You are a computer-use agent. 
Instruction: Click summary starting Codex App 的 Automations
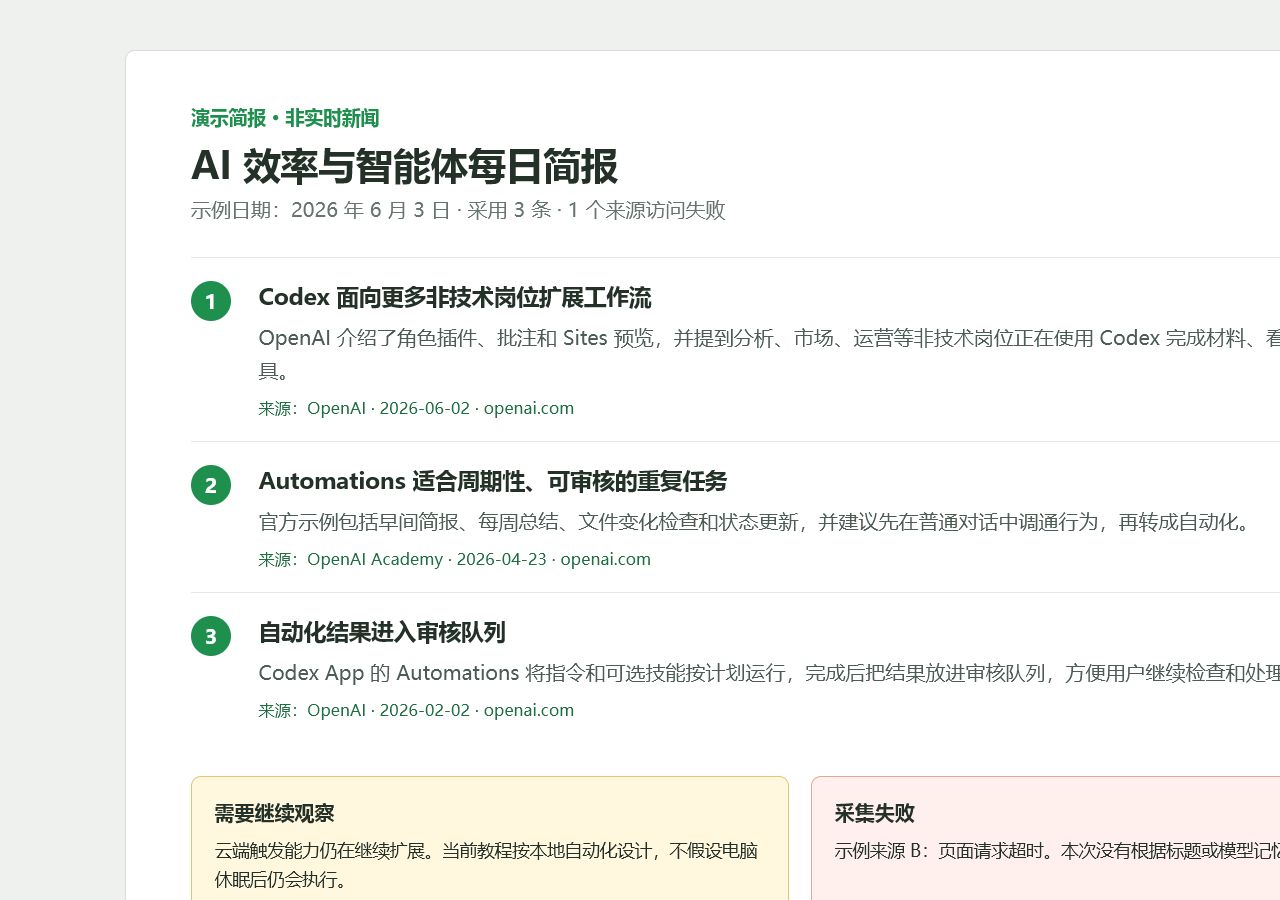pos(769,673)
